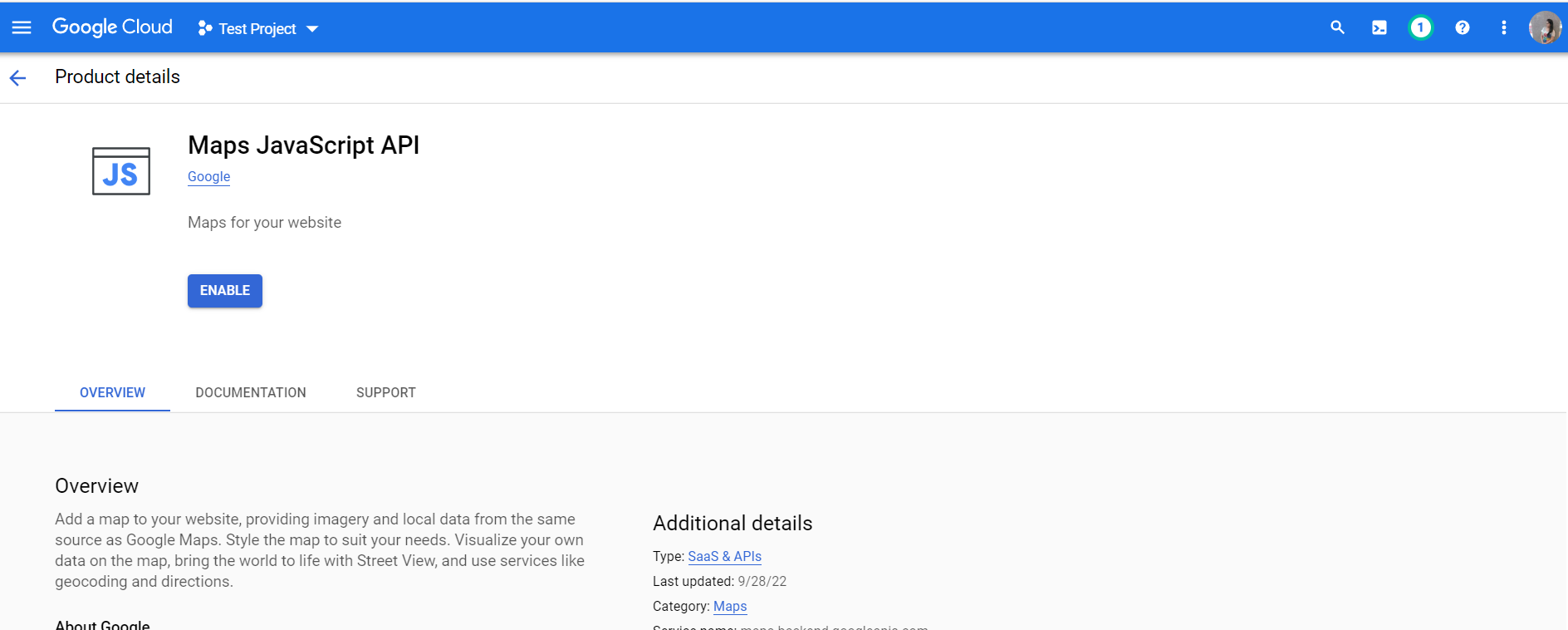This screenshot has height=630, width=1568.
Task: Open the help question mark icon
Action: [x=1462, y=27]
